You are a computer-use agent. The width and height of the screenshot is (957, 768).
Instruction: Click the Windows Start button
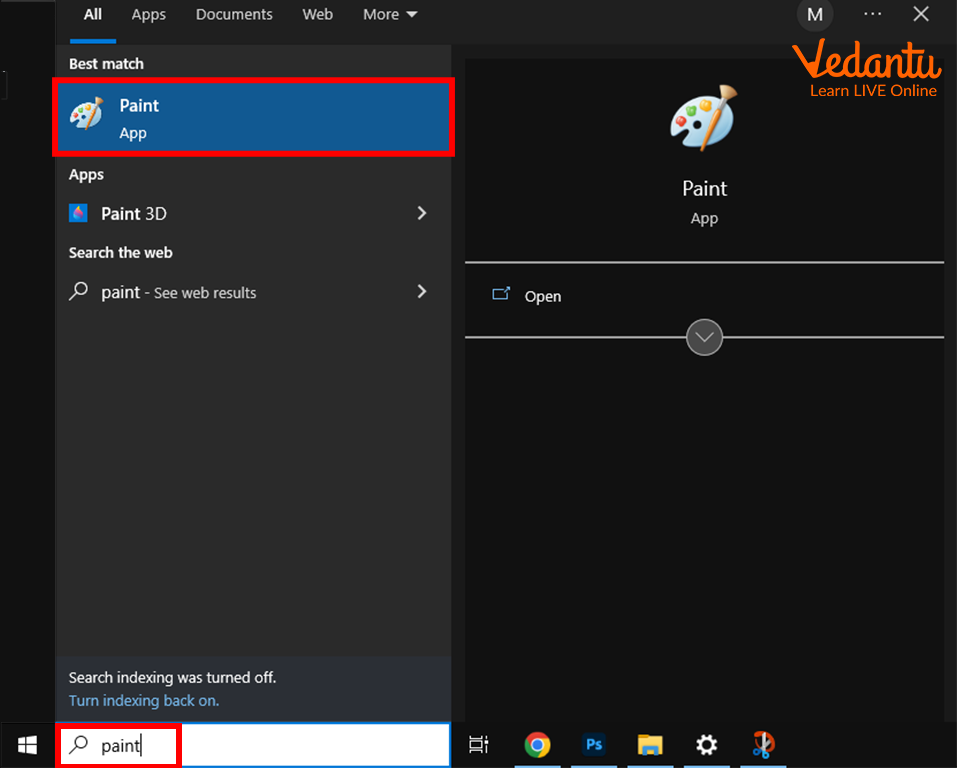coord(27,745)
